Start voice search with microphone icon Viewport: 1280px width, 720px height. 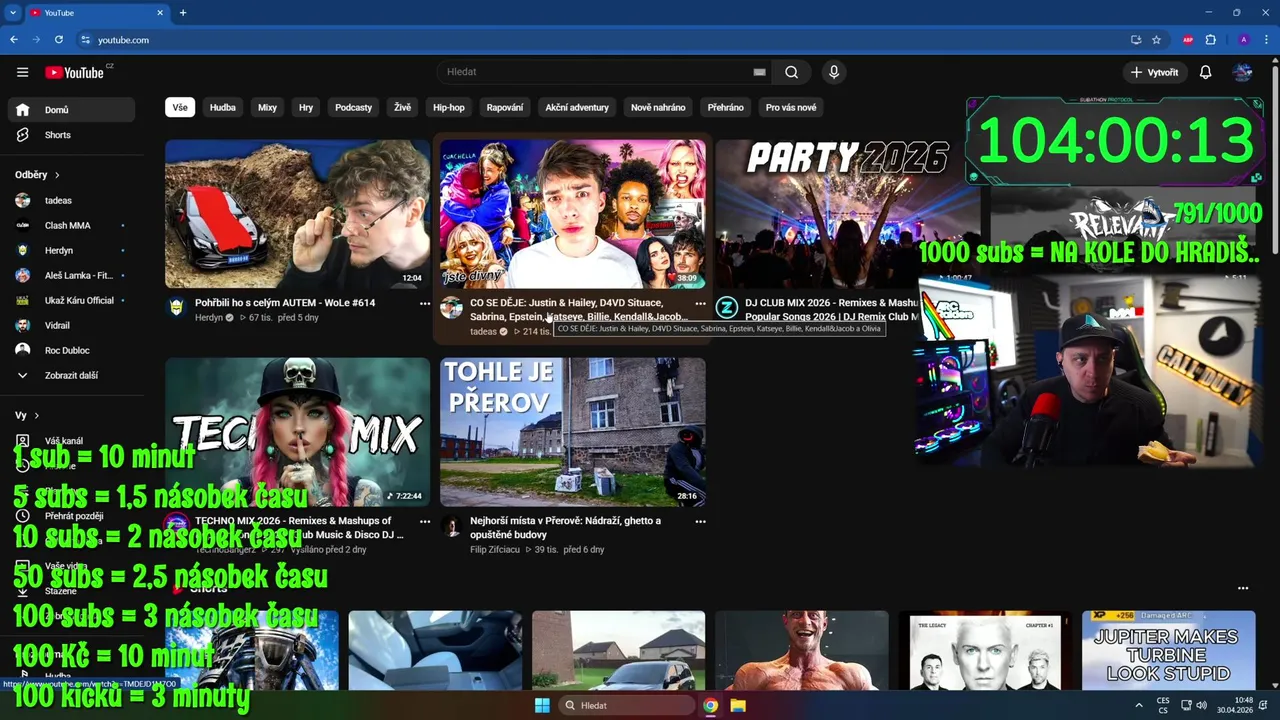834,72
